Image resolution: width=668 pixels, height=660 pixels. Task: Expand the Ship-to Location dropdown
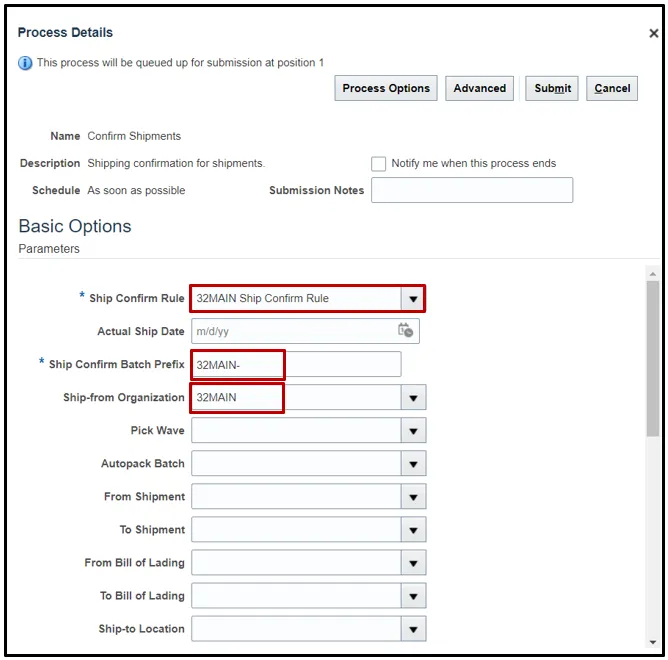(x=413, y=629)
